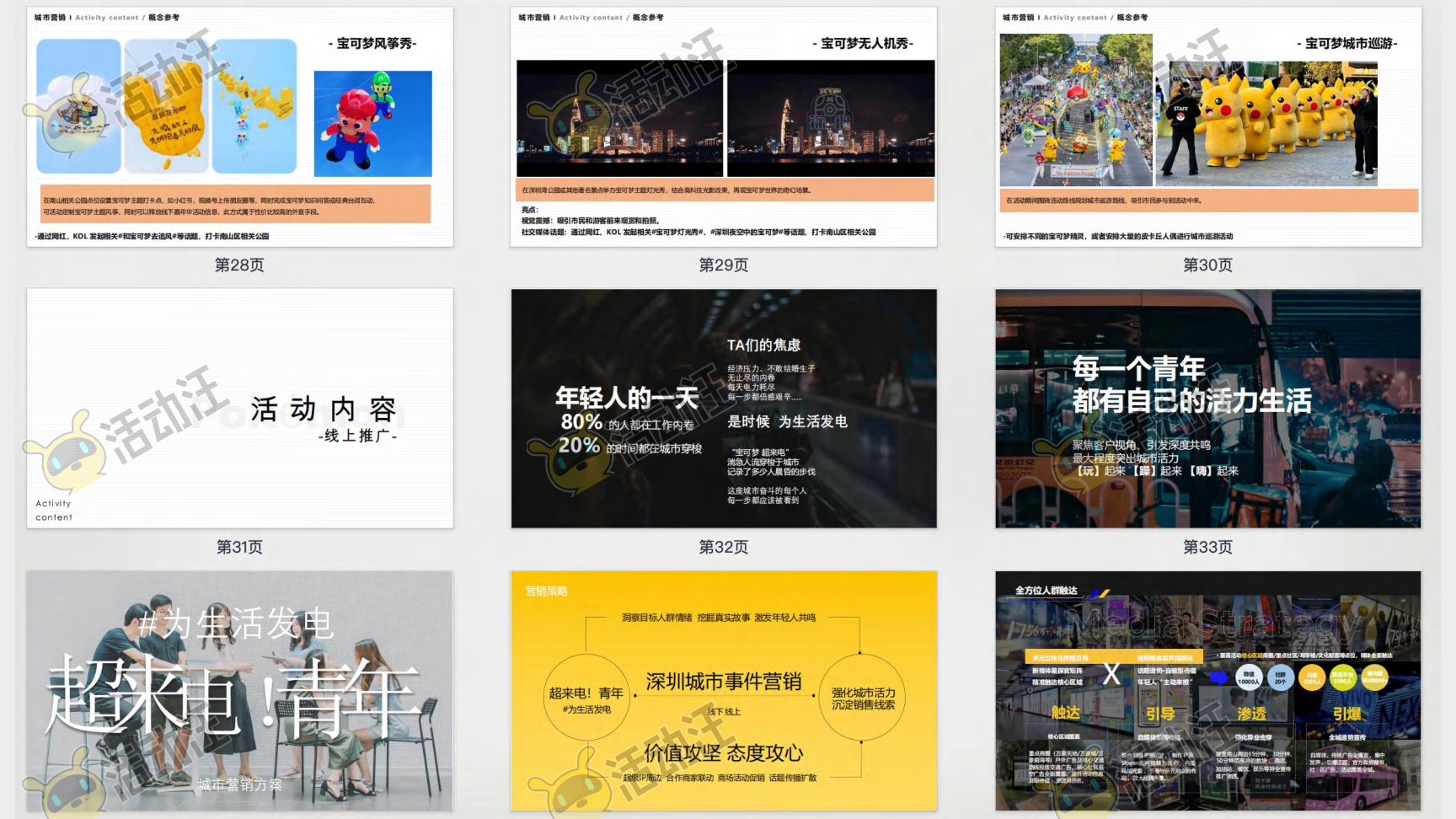
Task: Click the 第29页 page label
Action: (x=724, y=265)
